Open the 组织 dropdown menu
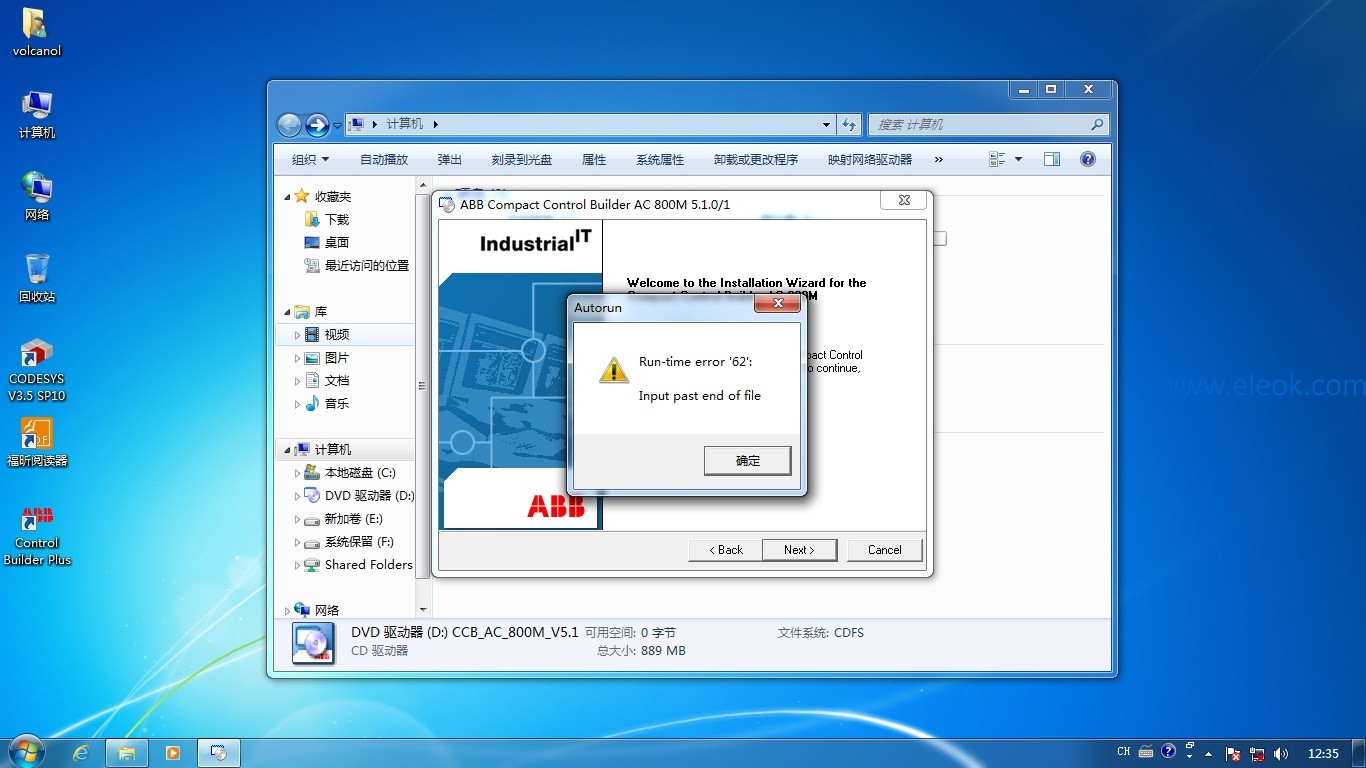 click(x=310, y=160)
